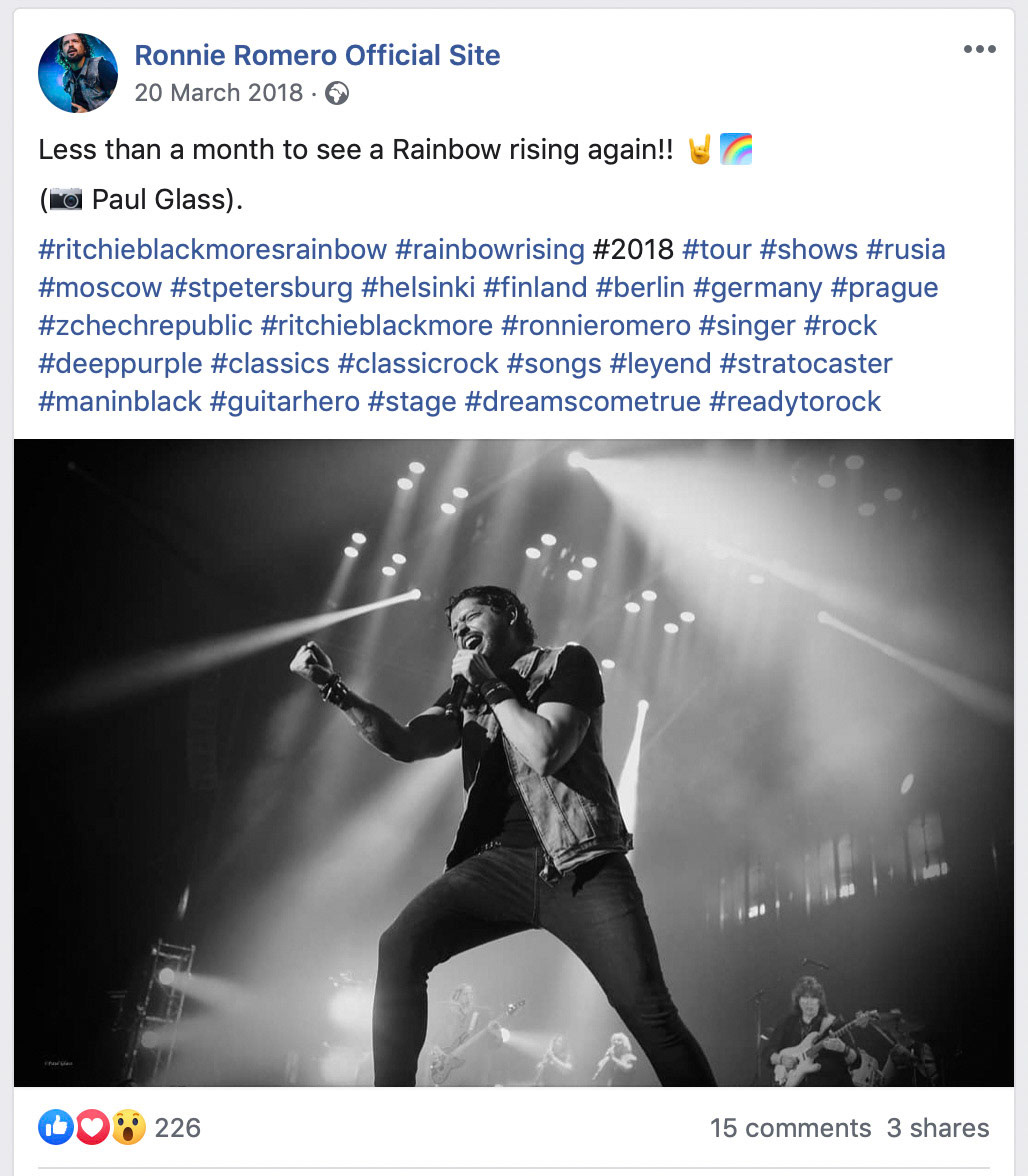Show the 226 reactions list

point(178,1128)
